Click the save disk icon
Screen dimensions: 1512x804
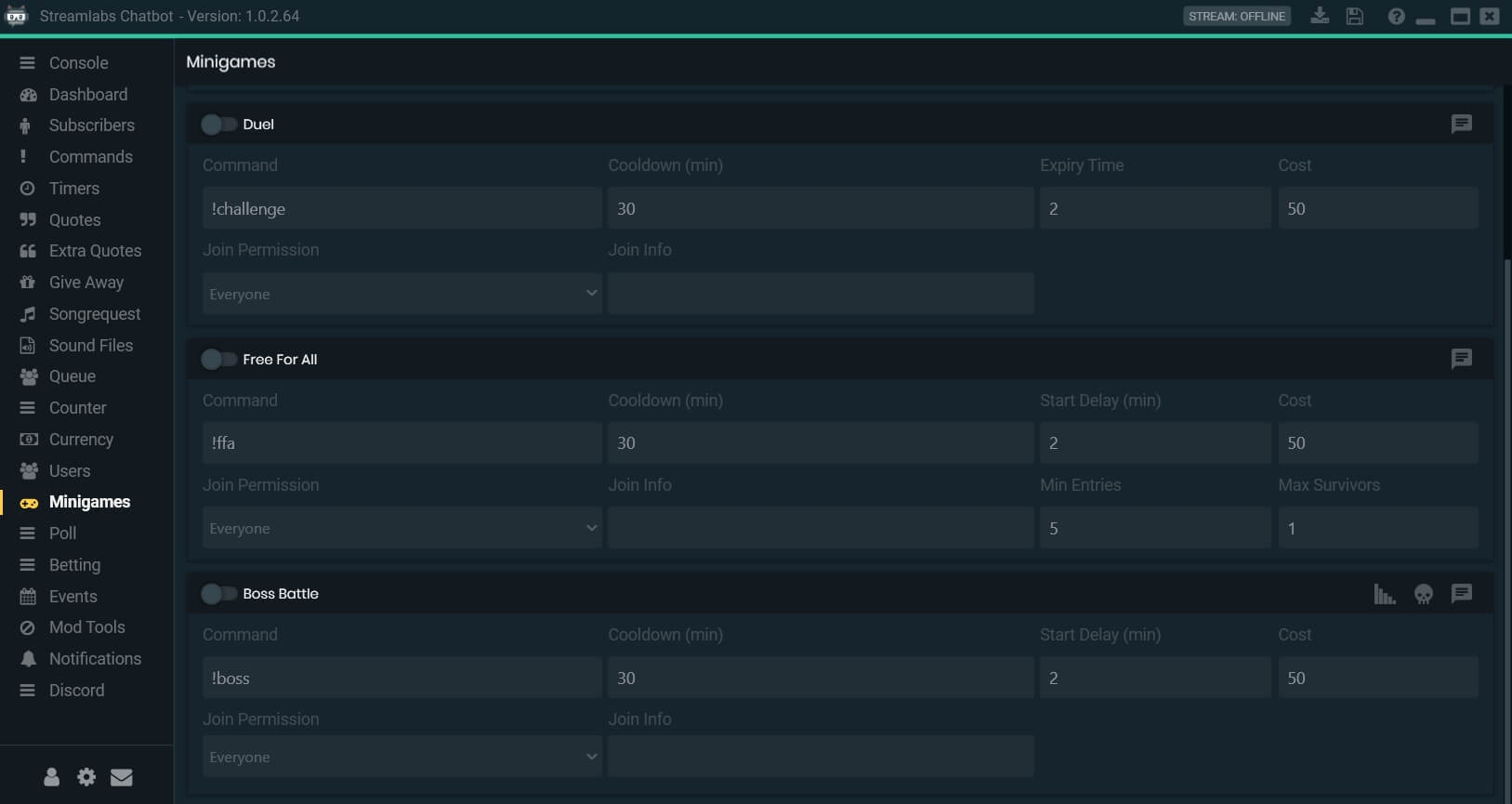[1355, 16]
